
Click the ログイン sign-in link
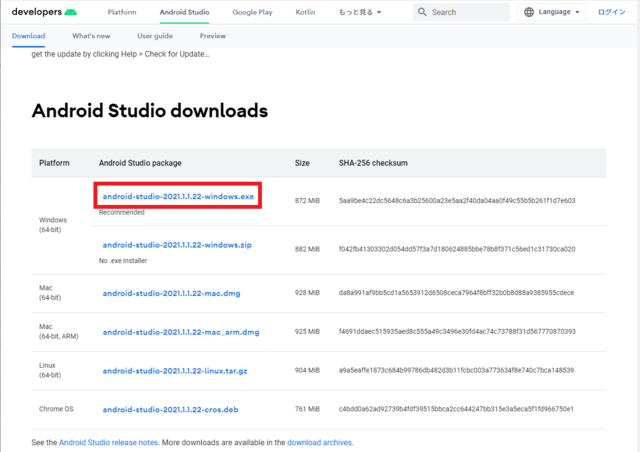(611, 12)
